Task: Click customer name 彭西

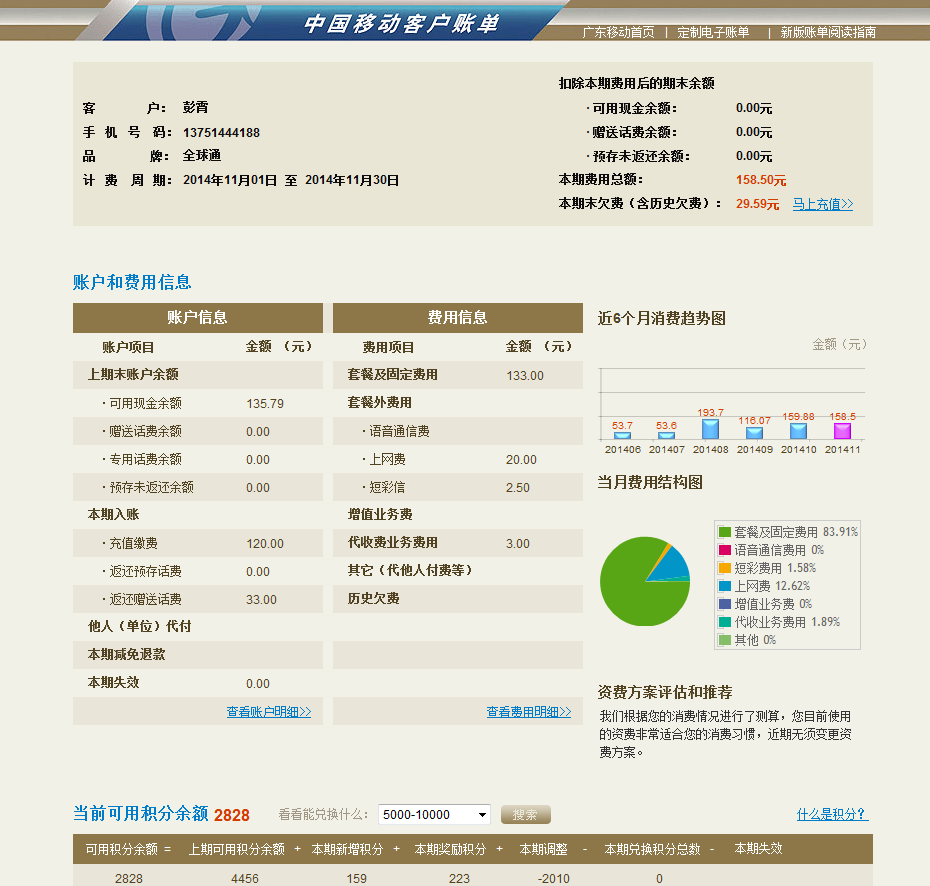Action: [x=196, y=107]
